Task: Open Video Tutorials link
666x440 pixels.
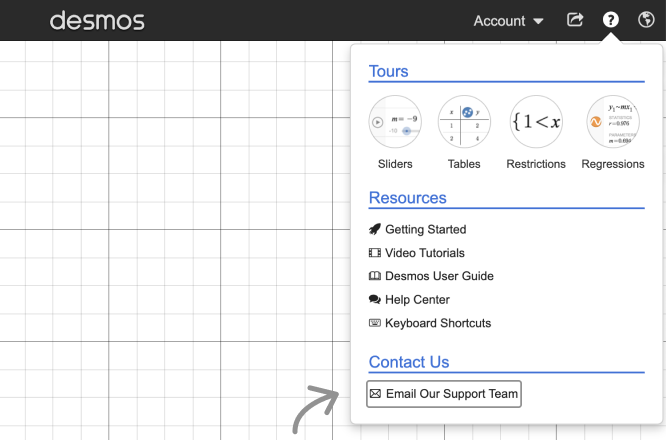Action: click(x=424, y=253)
